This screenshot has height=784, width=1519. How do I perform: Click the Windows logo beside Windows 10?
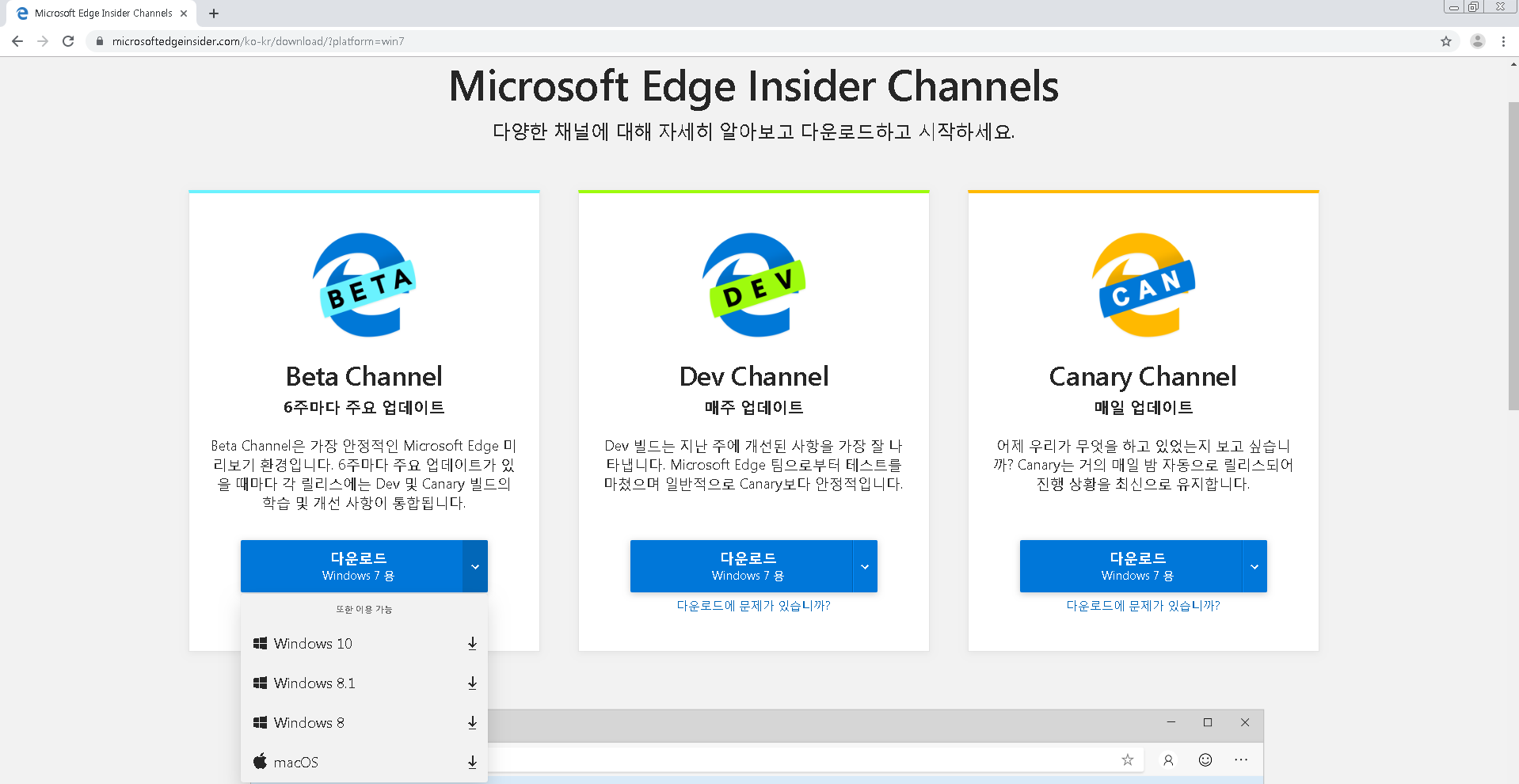click(260, 643)
